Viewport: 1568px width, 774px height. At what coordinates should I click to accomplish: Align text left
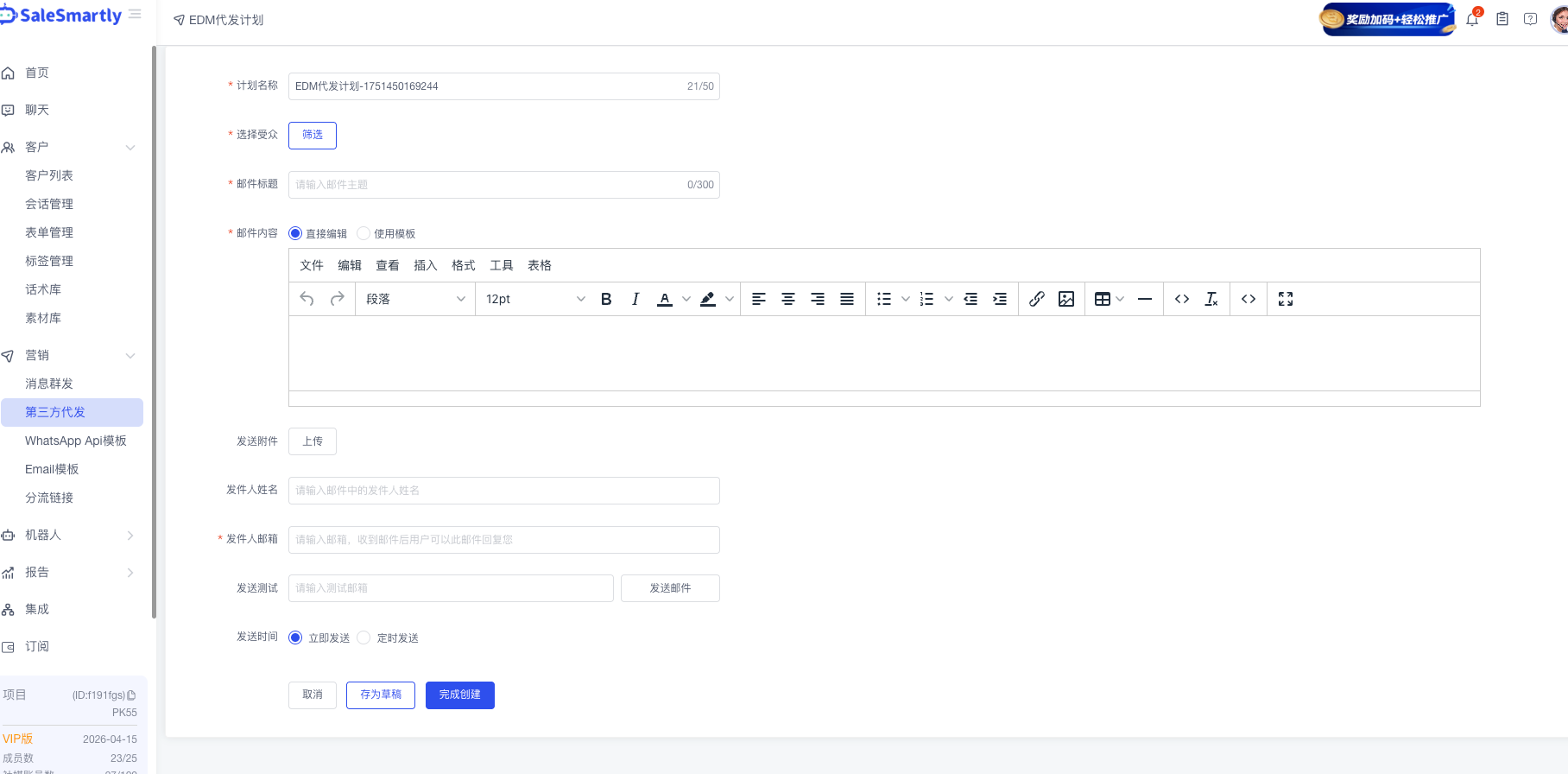tap(759, 299)
